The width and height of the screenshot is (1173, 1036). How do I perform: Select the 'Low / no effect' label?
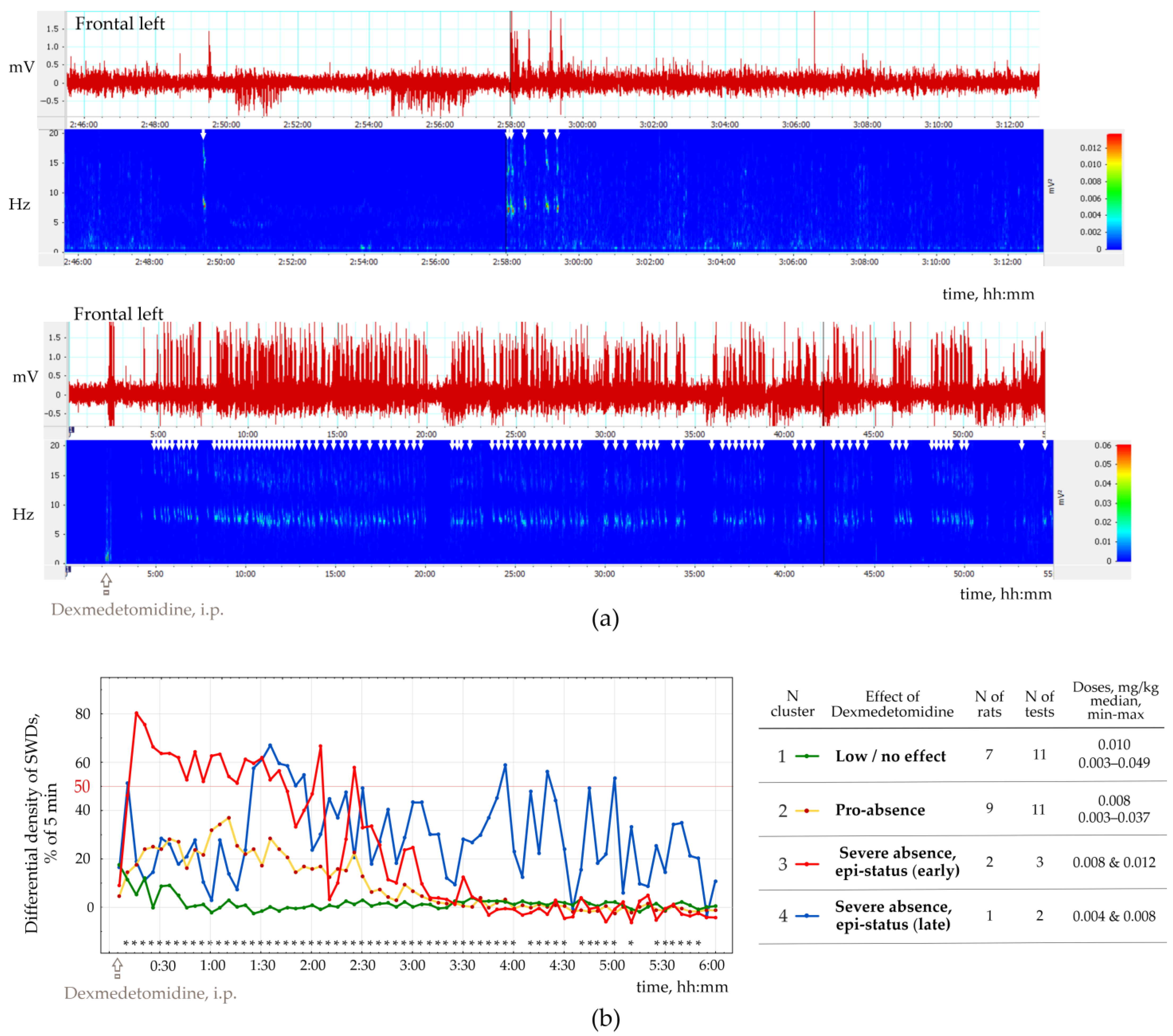(890, 756)
